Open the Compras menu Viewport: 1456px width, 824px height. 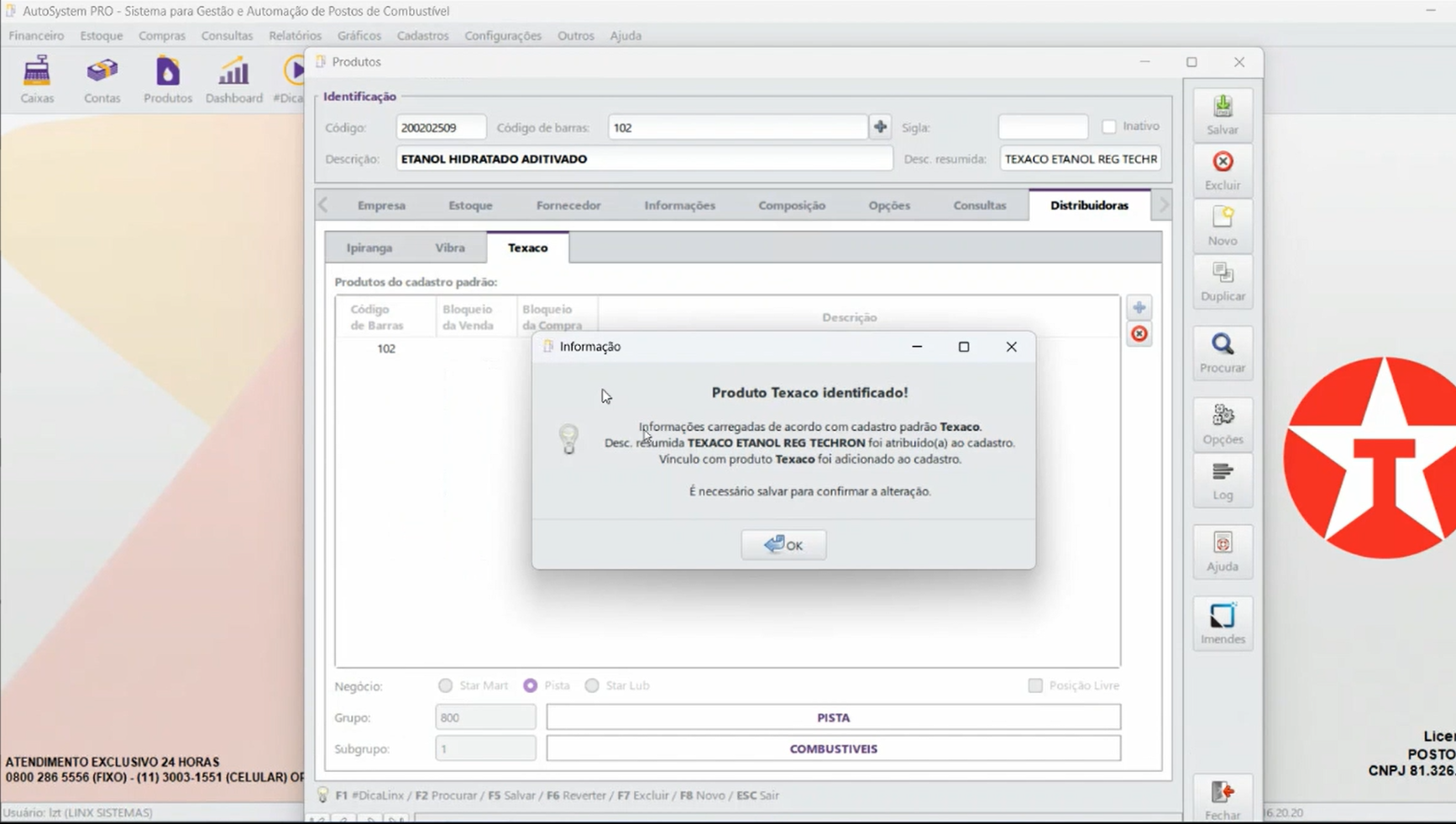coord(162,35)
